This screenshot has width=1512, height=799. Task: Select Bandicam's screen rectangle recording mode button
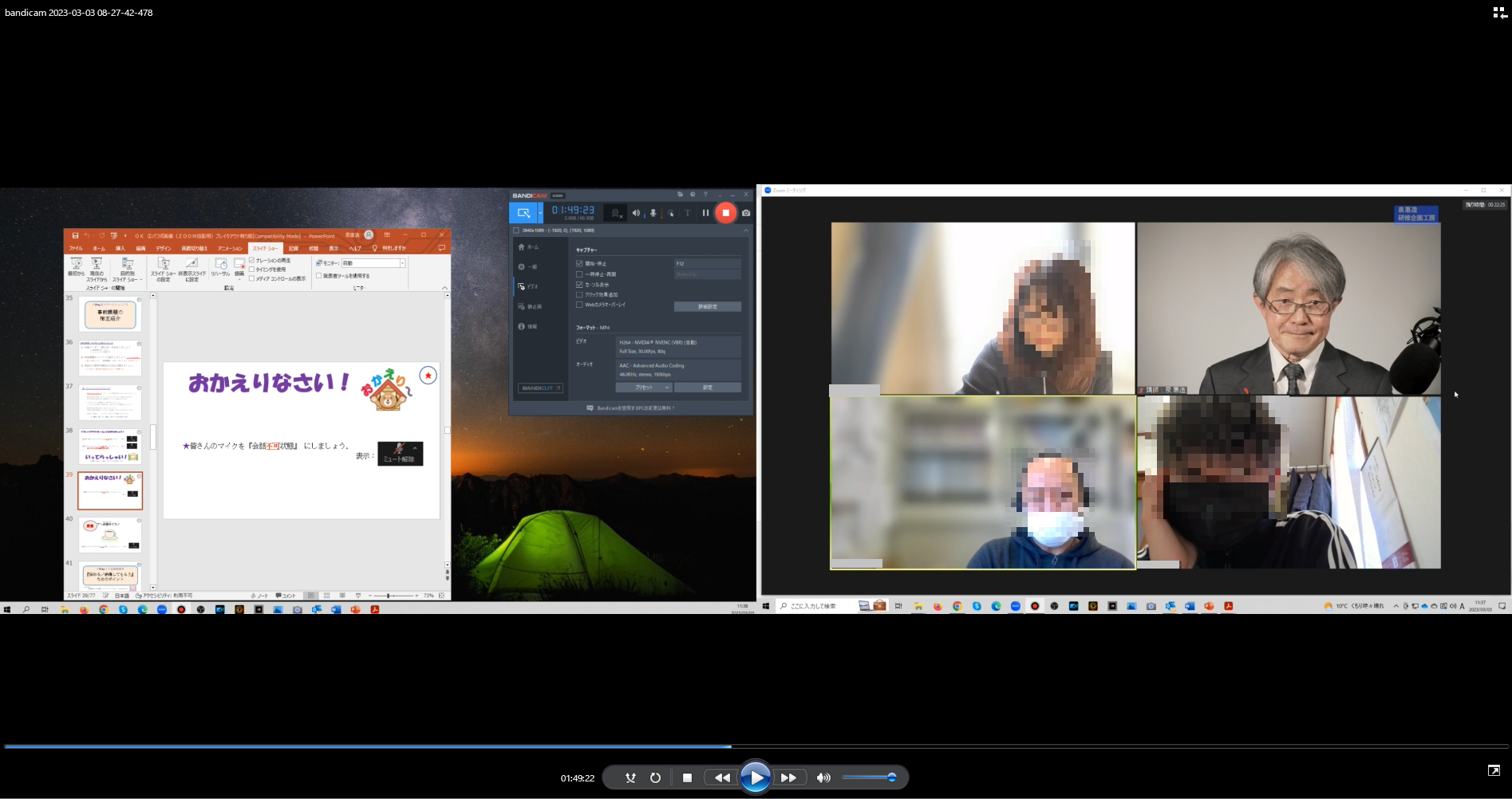pos(523,213)
